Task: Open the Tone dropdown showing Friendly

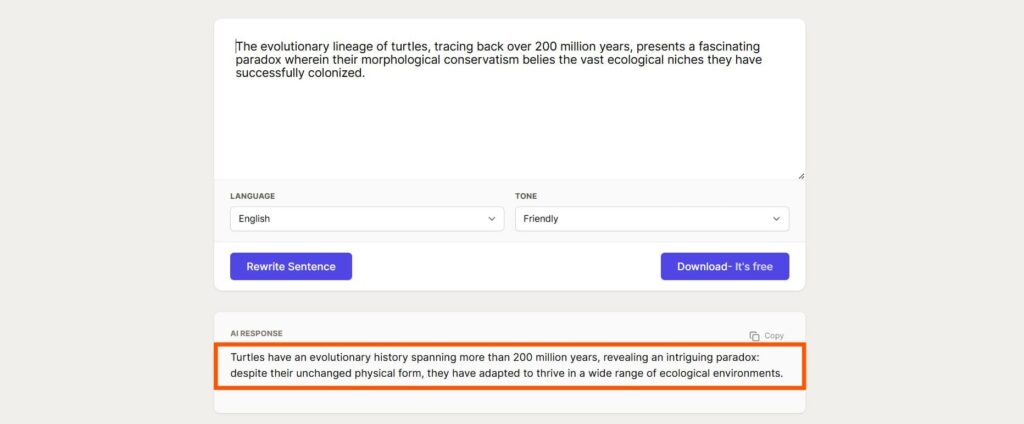Action: [652, 219]
